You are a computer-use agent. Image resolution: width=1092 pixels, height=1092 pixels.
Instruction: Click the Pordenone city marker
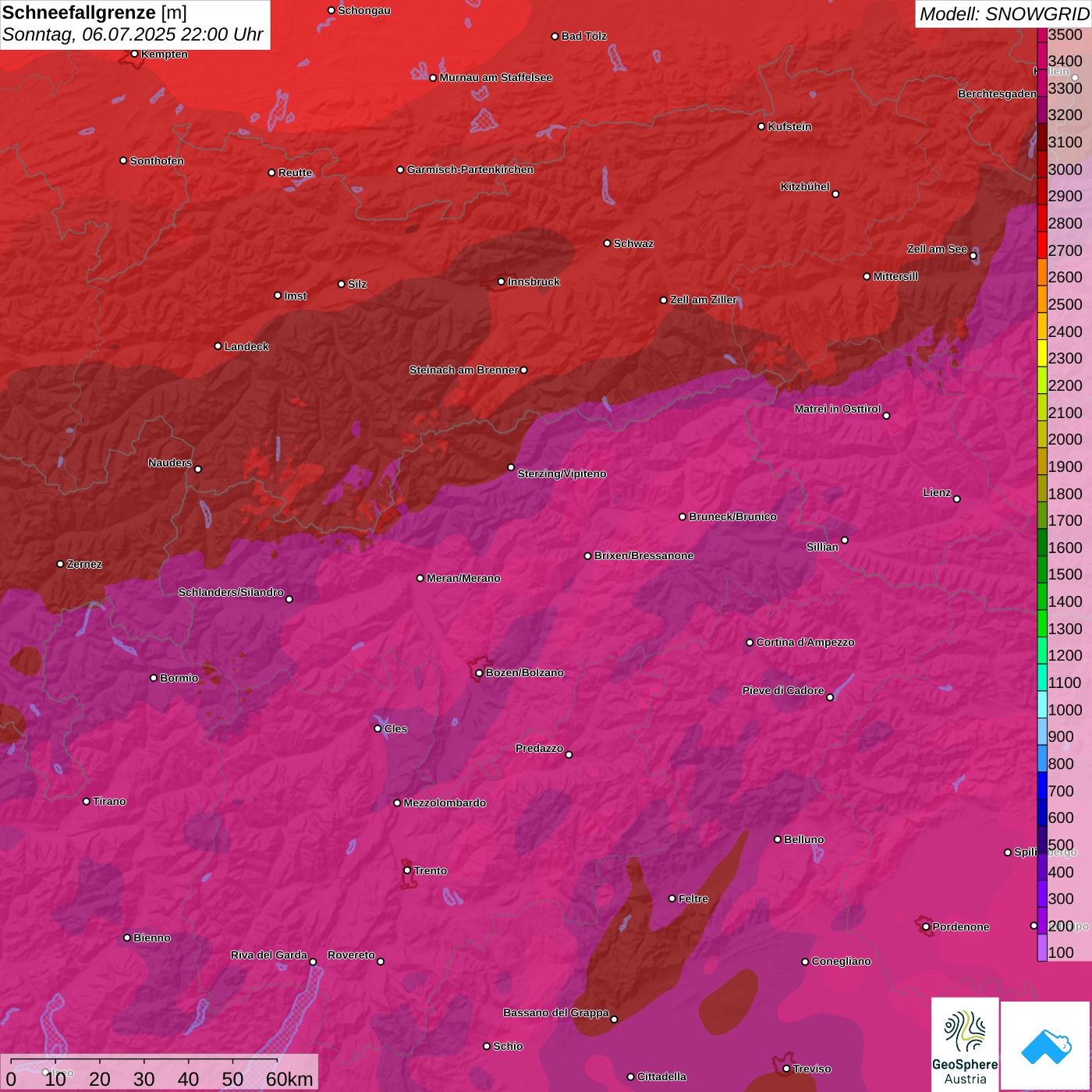[926, 927]
